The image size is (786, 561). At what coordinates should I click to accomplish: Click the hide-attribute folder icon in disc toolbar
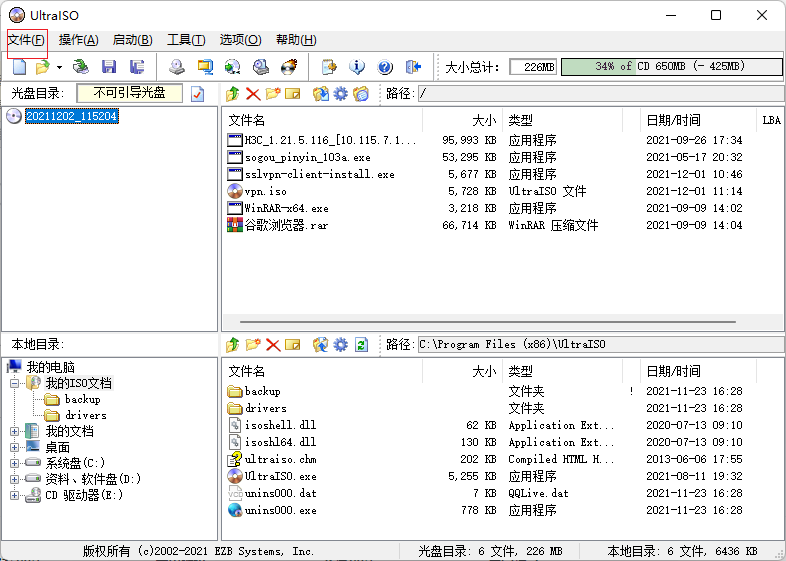click(x=361, y=94)
